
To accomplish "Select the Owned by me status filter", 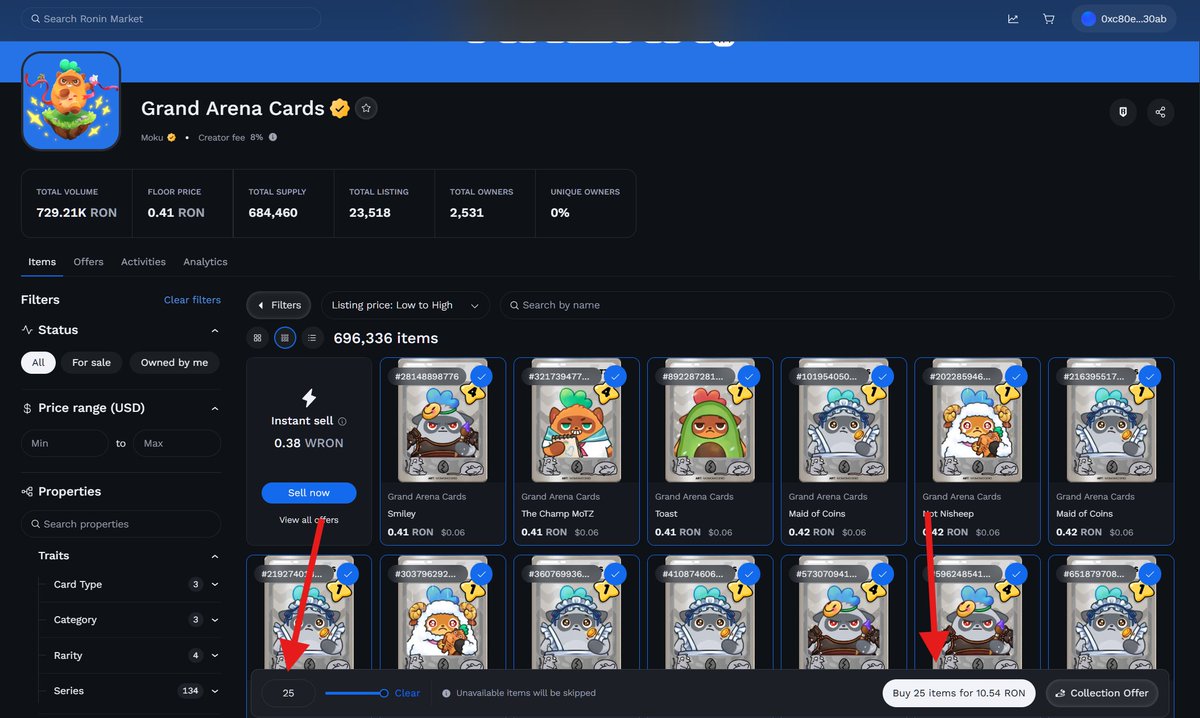I will (x=174, y=363).
